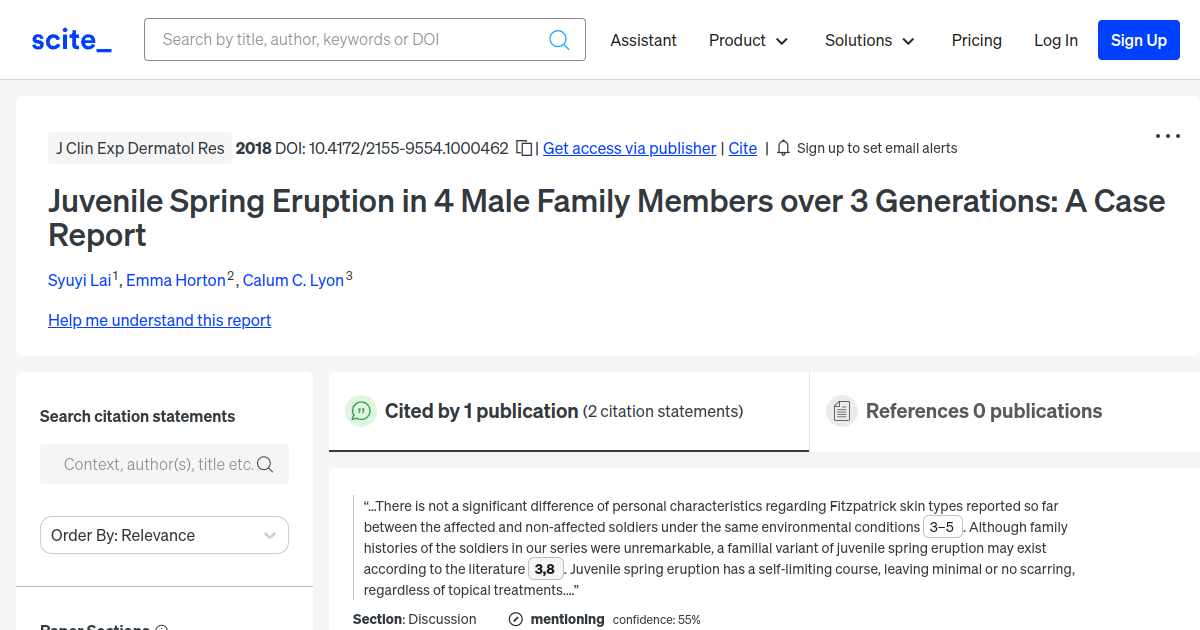
Task: Click the mentioning checkmark icon
Action: click(514, 619)
